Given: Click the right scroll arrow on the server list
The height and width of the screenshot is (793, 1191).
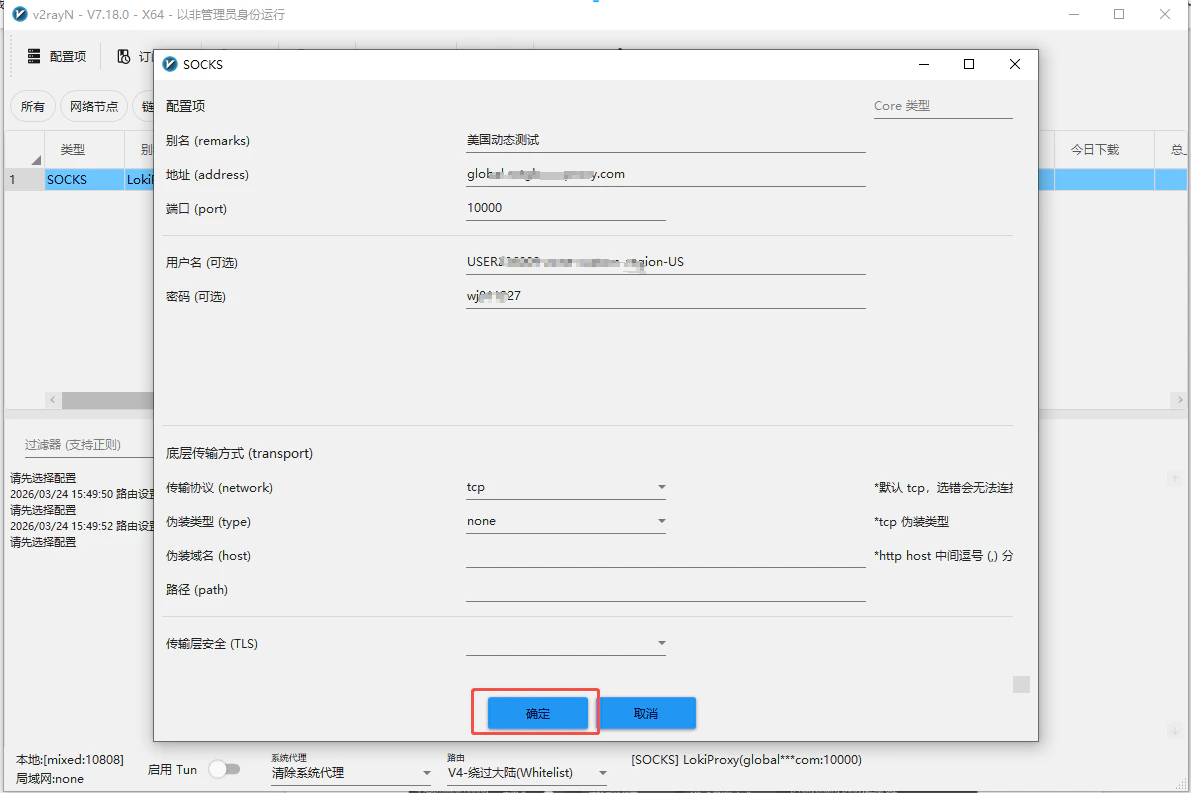Looking at the screenshot, I should tap(1180, 399).
